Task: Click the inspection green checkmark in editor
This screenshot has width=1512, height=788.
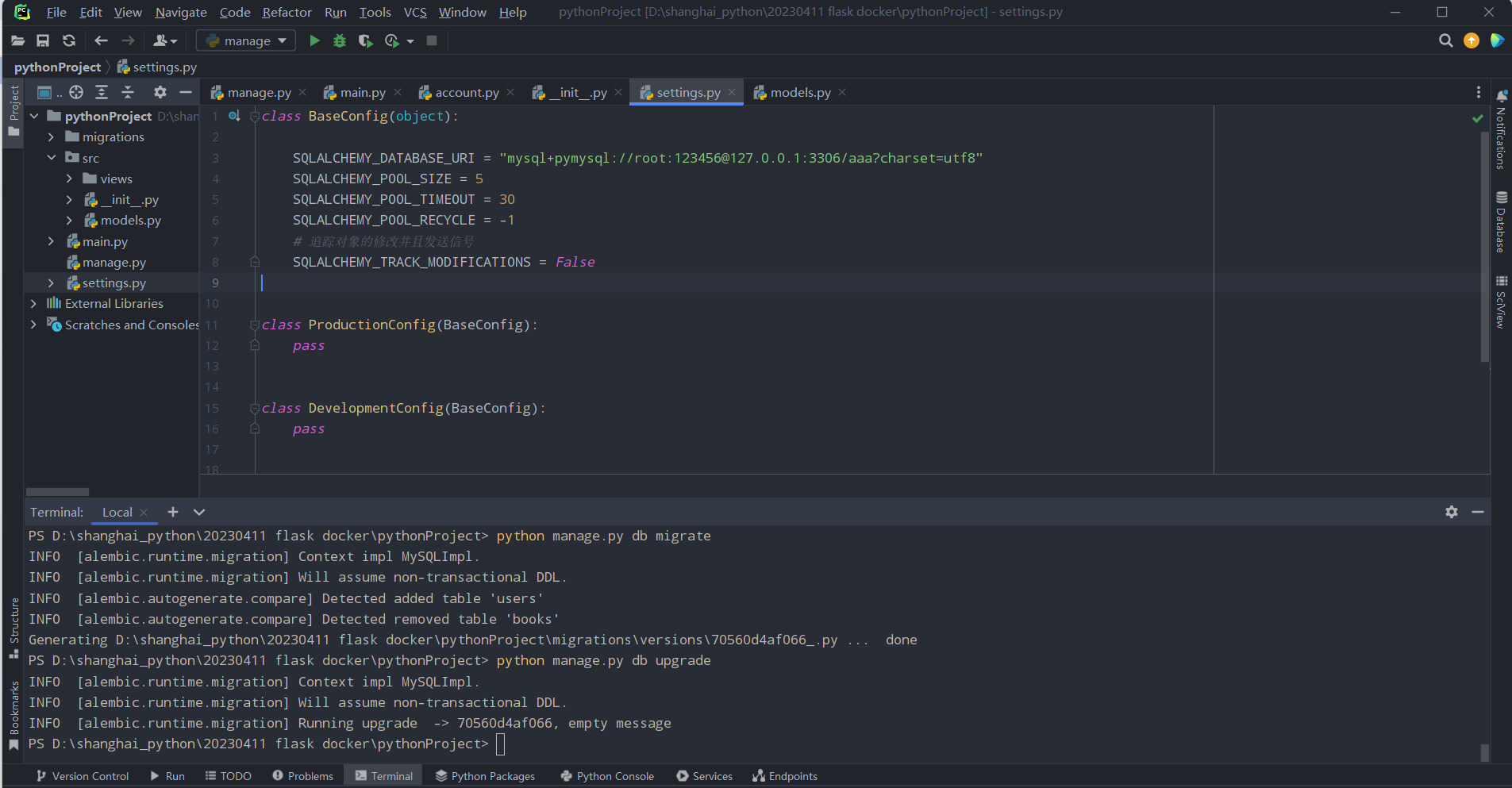Action: click(x=1477, y=118)
